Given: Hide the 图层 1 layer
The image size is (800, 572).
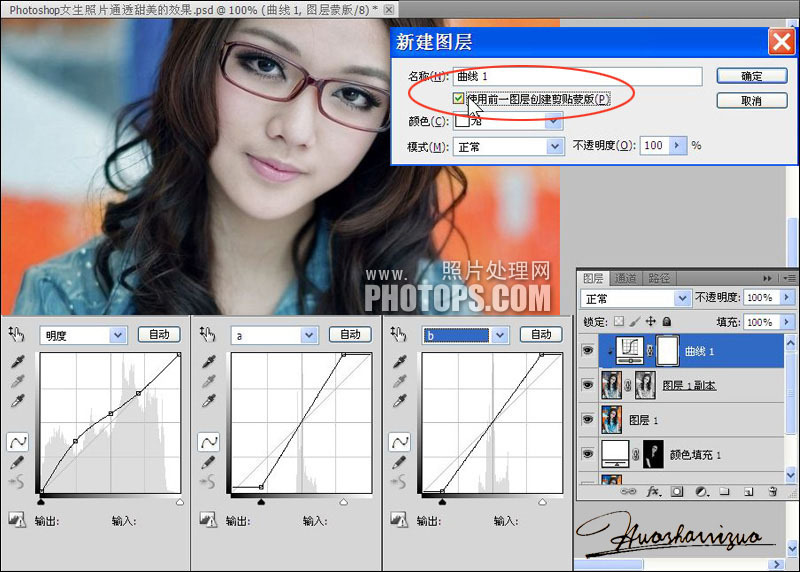Looking at the screenshot, I should 588,419.
